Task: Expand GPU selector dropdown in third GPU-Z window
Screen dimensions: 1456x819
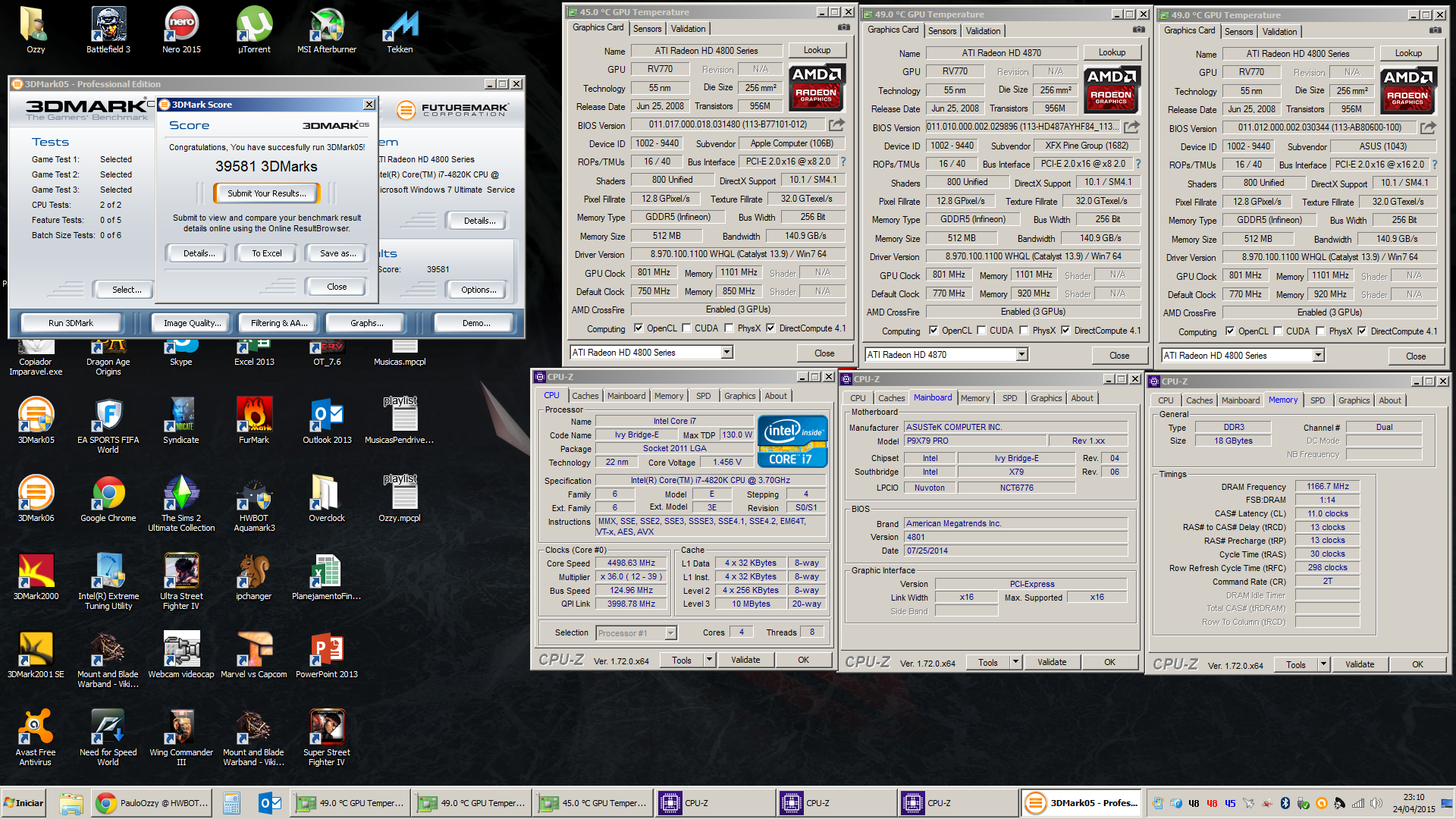Action: click(1318, 356)
